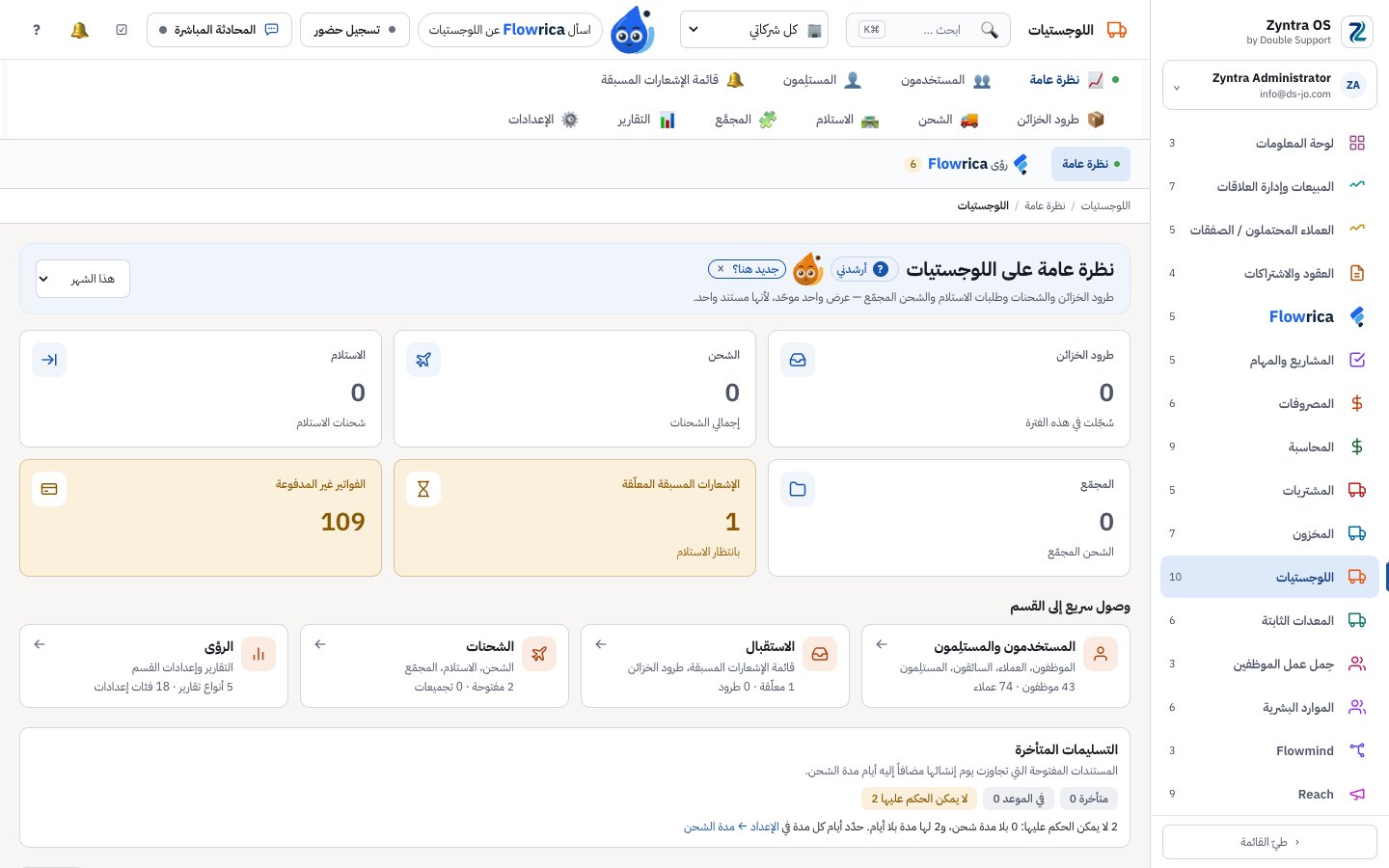The height and width of the screenshot is (868, 1389).
Task: Go to الإعدادات menu item
Action: point(543,120)
